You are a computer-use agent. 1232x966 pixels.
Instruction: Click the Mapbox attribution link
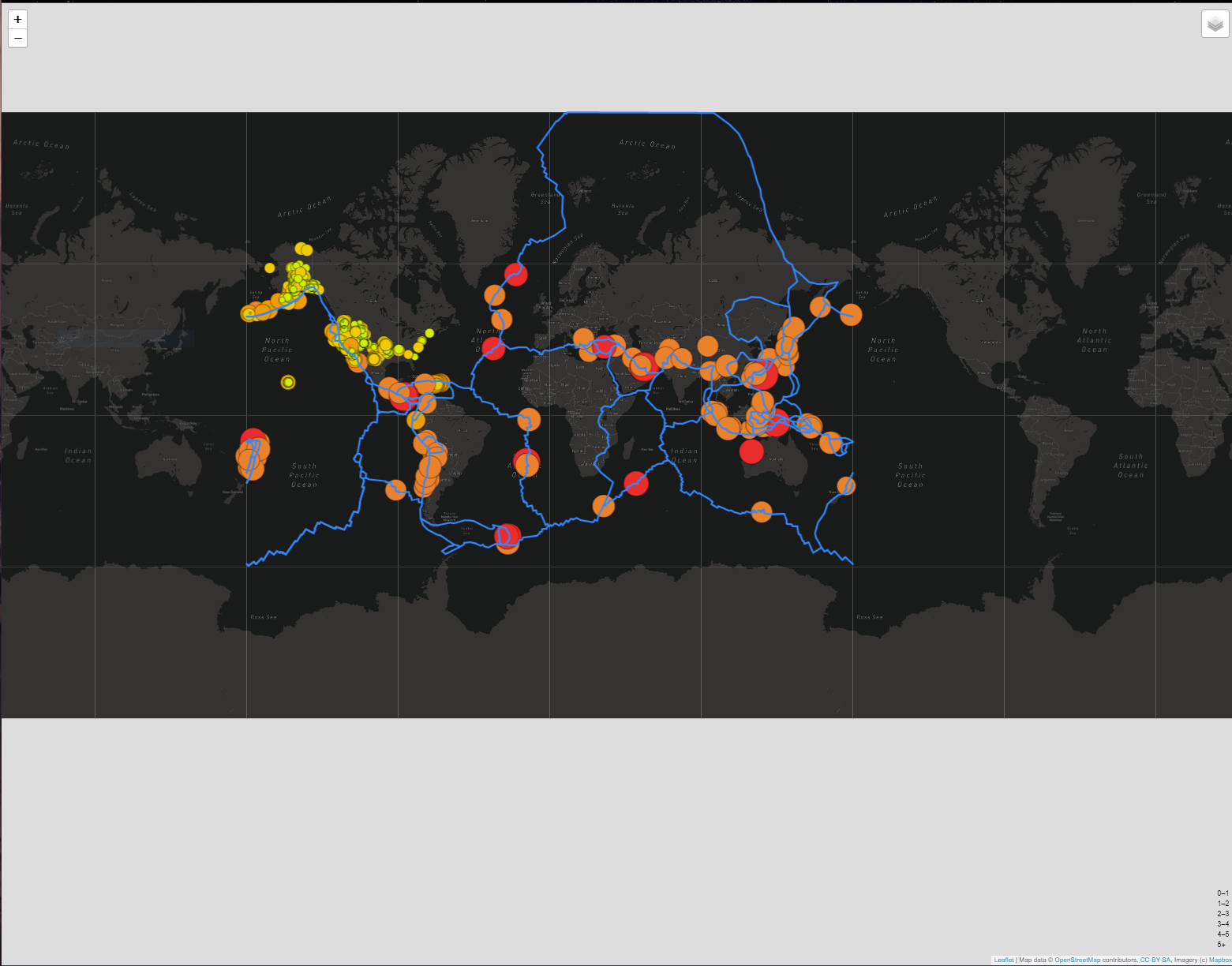1219,960
